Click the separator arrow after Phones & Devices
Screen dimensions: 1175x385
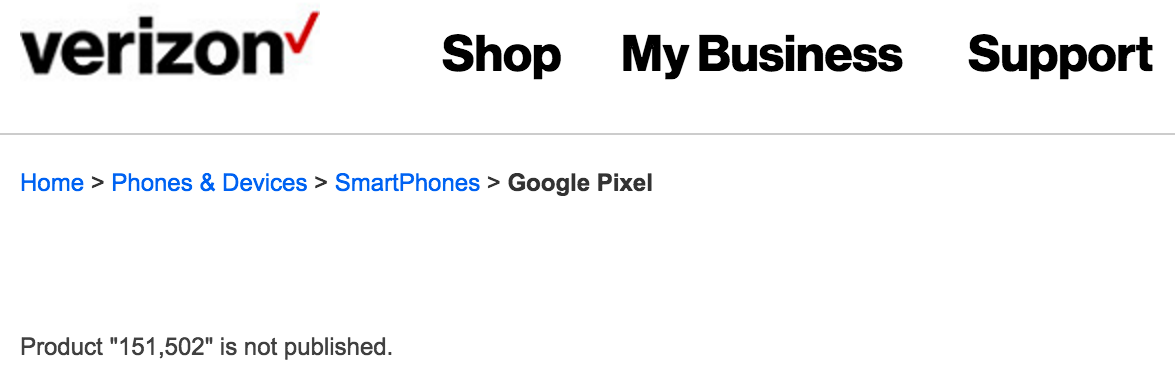click(321, 184)
